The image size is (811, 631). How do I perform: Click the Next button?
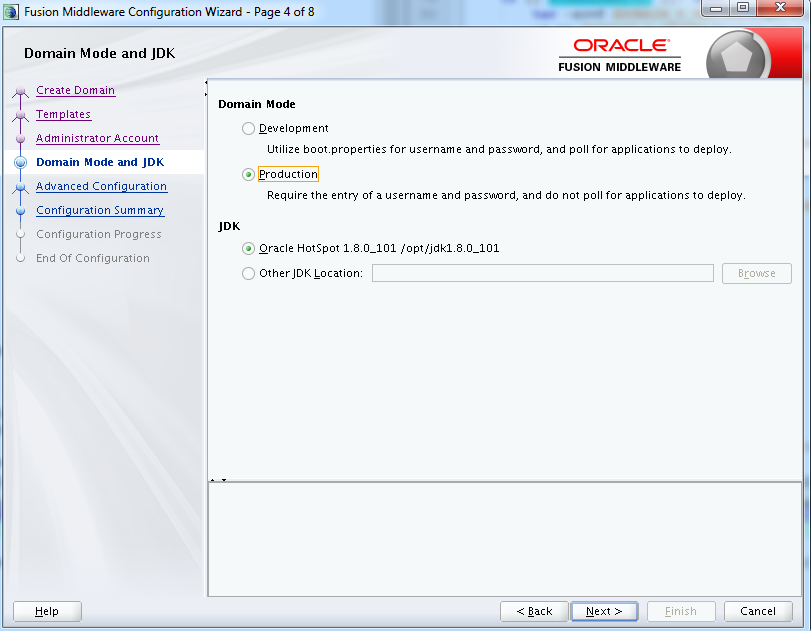pyautogui.click(x=604, y=611)
